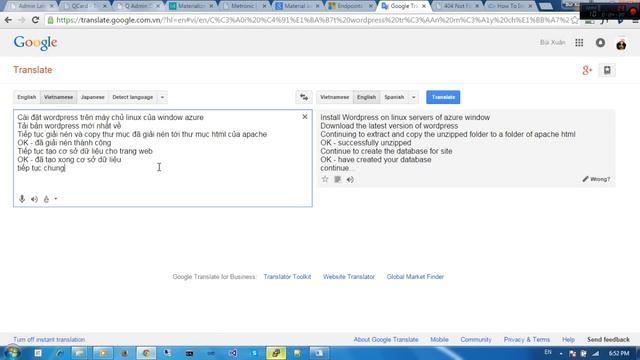Open the Google account avatar
640x360 pixels.
click(621, 43)
